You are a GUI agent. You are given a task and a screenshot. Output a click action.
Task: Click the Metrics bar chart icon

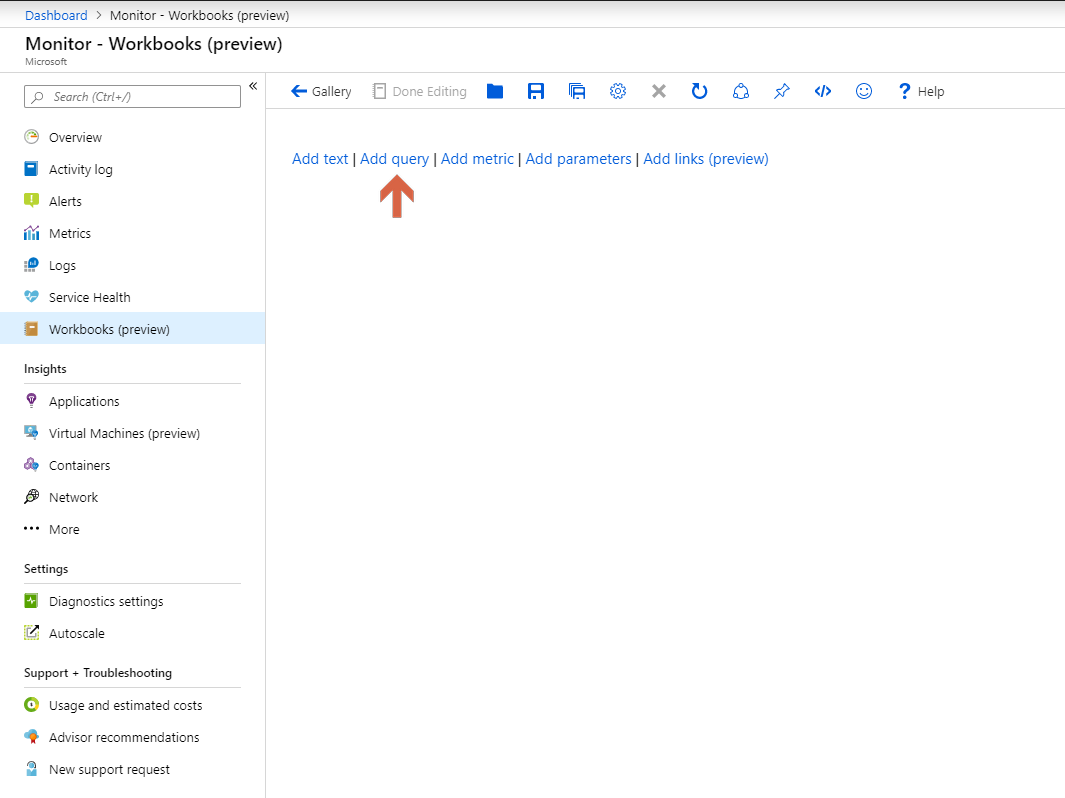coord(31,233)
